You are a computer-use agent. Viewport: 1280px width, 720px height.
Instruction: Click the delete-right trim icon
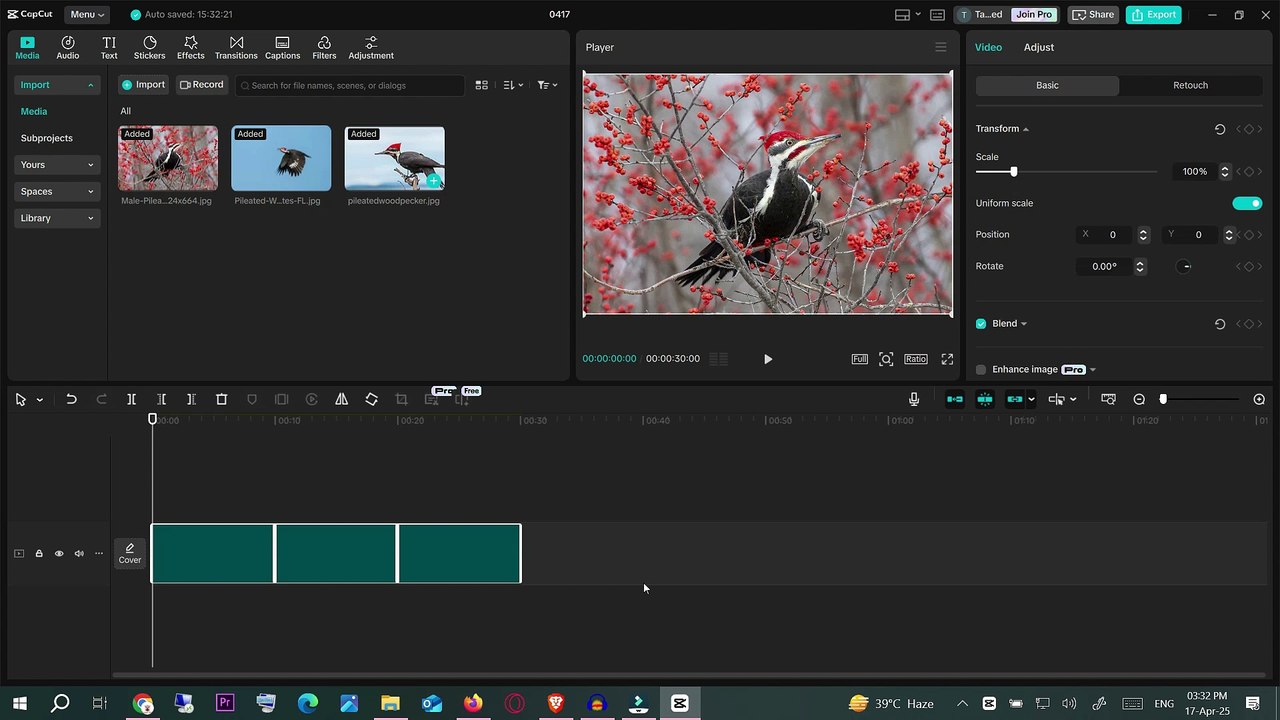click(x=191, y=399)
